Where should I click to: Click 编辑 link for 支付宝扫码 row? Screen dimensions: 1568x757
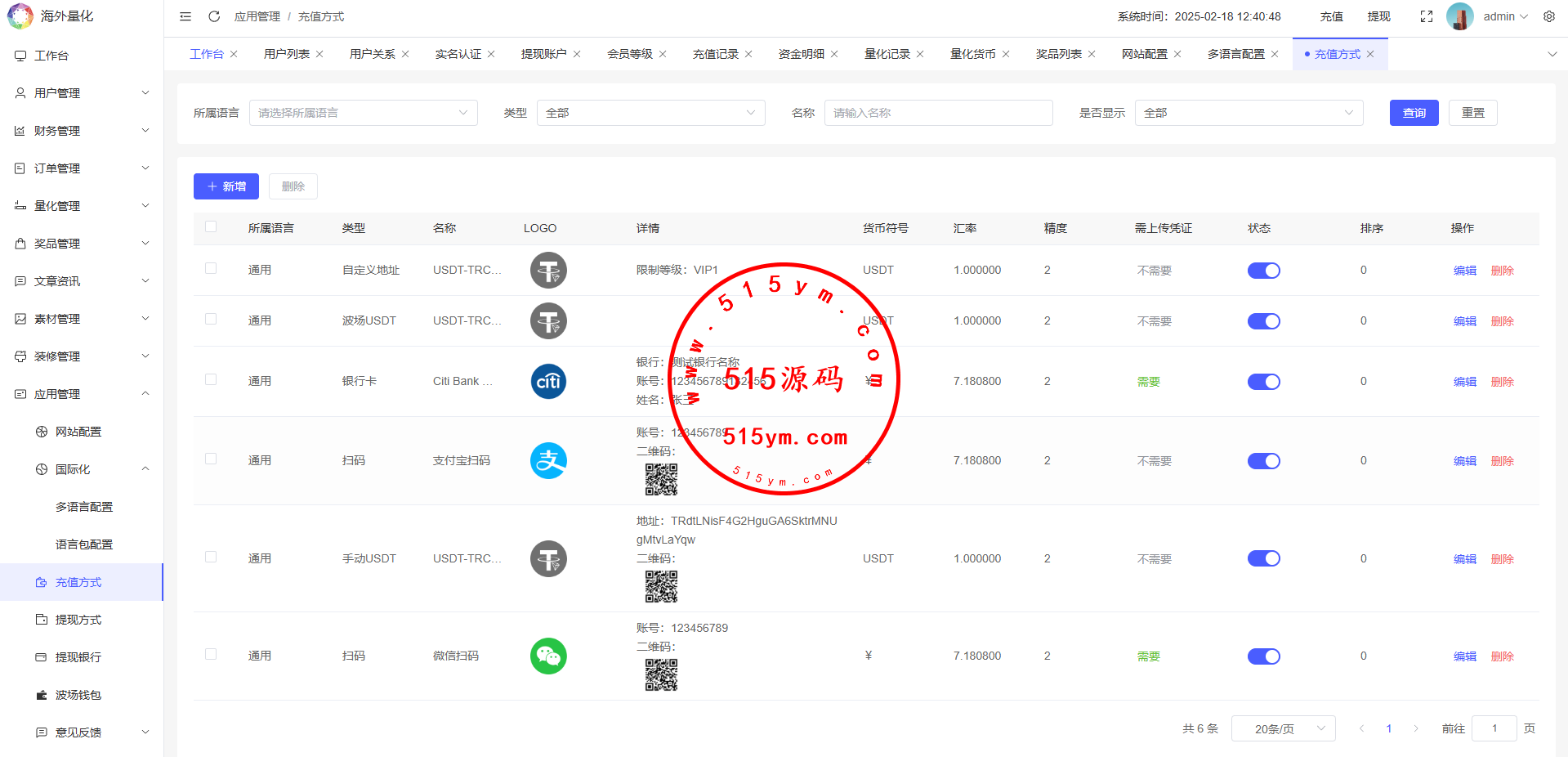pyautogui.click(x=1464, y=461)
